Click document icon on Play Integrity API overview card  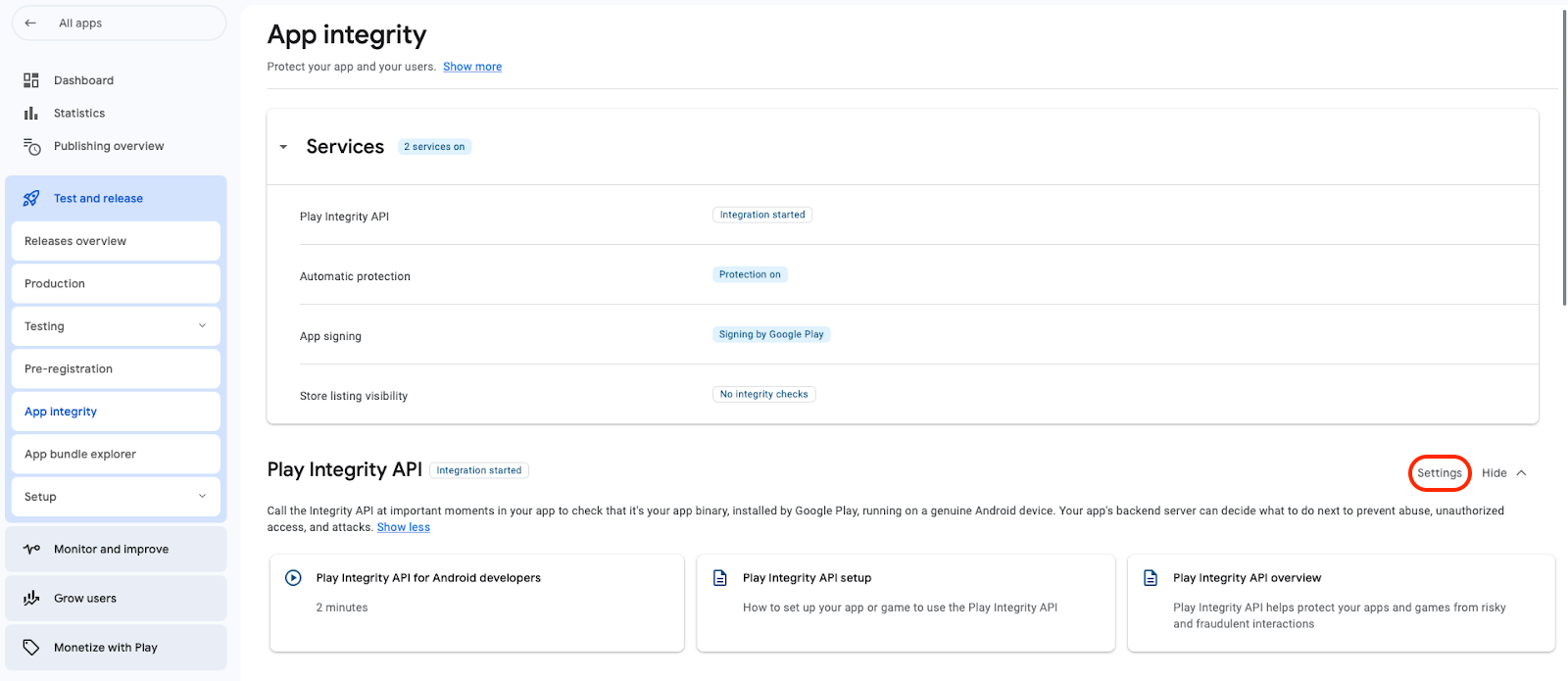tap(1151, 578)
